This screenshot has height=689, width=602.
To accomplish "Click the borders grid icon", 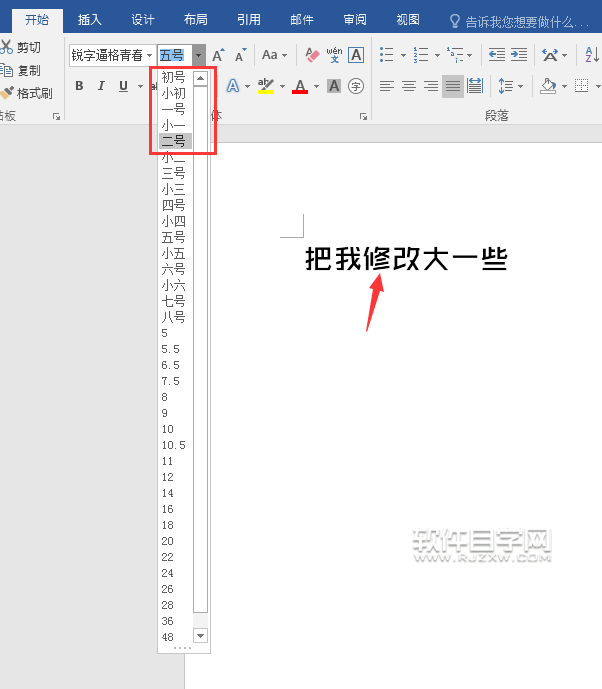I will pyautogui.click(x=581, y=86).
